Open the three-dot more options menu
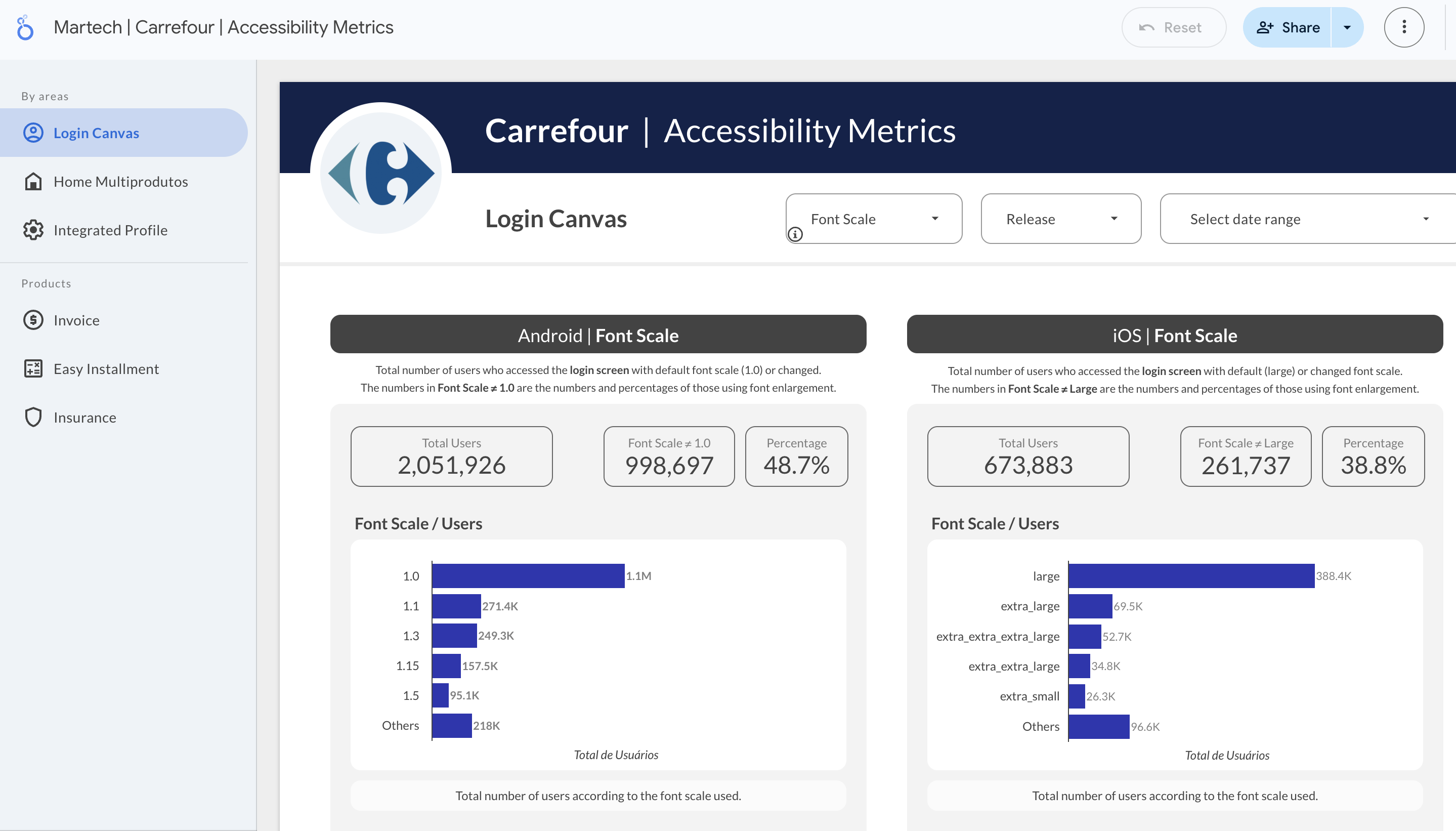The image size is (1456, 831). pyautogui.click(x=1403, y=27)
